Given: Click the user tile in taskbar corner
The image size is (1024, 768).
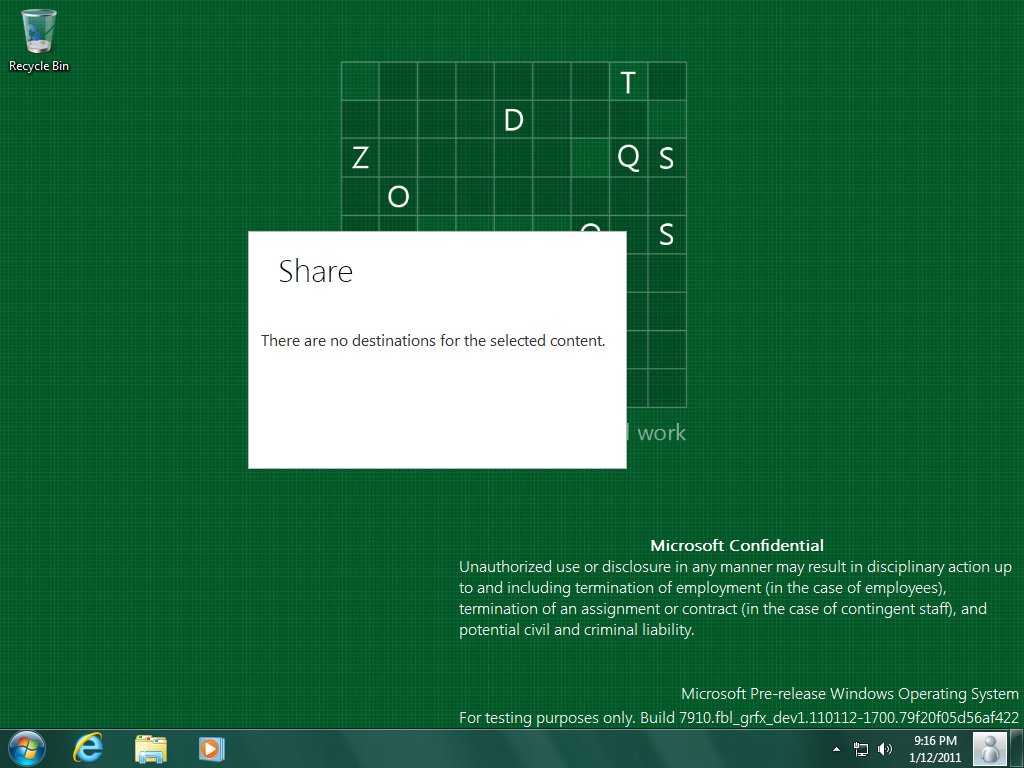Looking at the screenshot, I should pyautogui.click(x=989, y=748).
